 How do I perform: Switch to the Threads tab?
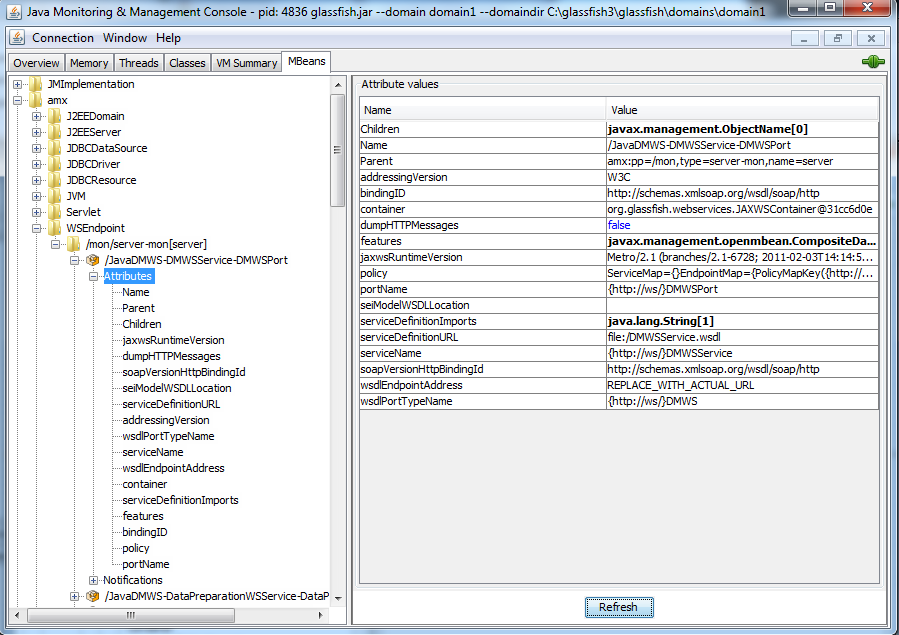click(x=139, y=63)
